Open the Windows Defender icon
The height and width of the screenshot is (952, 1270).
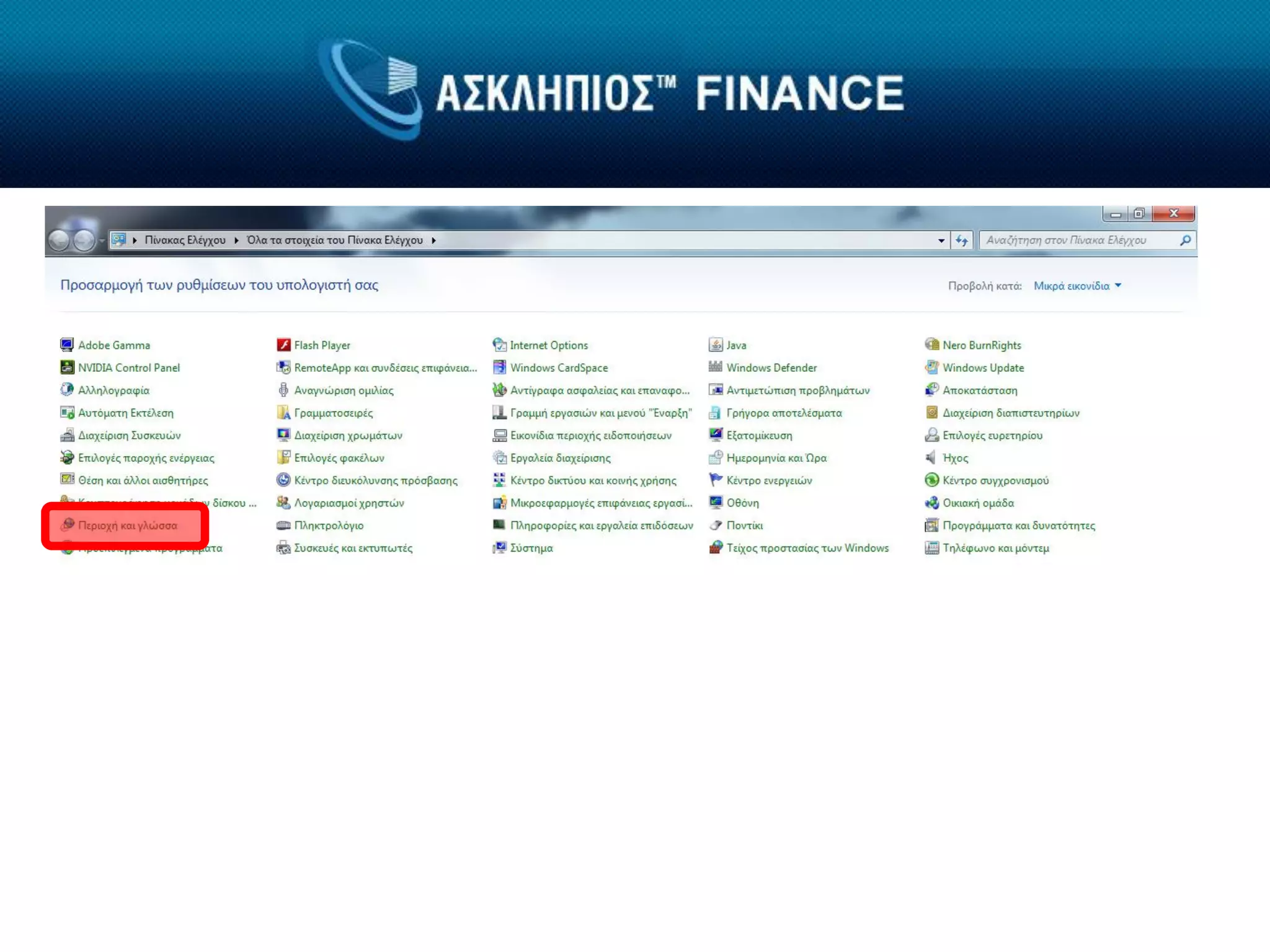pos(716,368)
